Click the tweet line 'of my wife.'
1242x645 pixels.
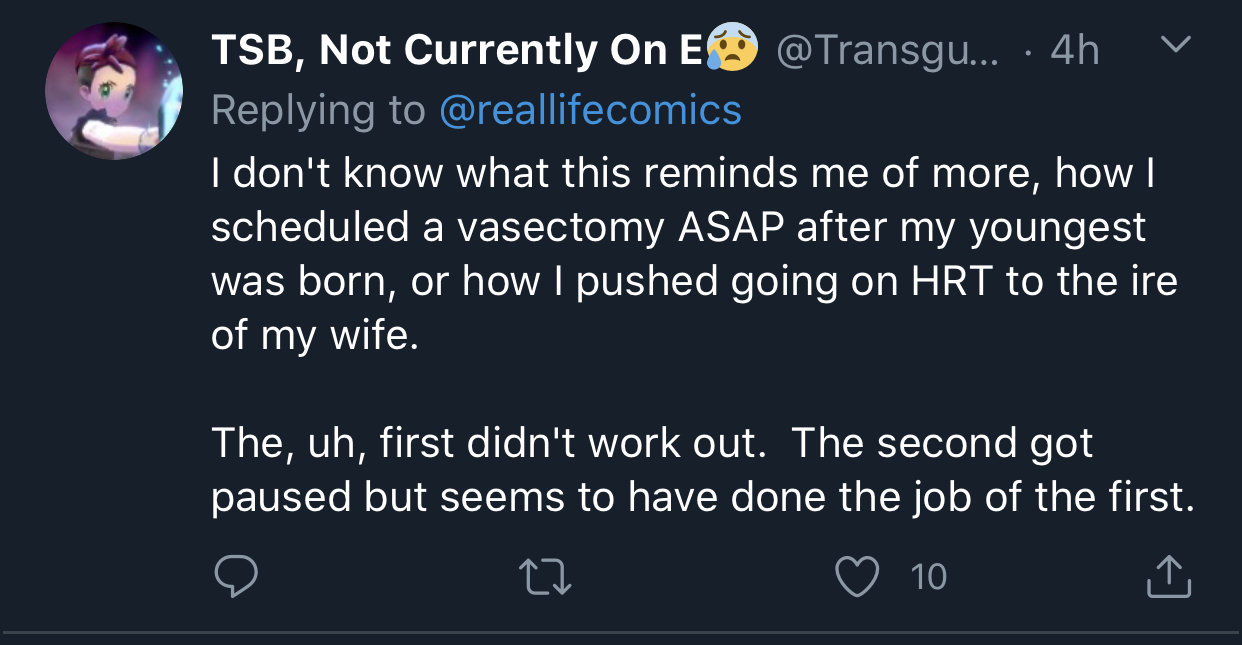[x=311, y=335]
